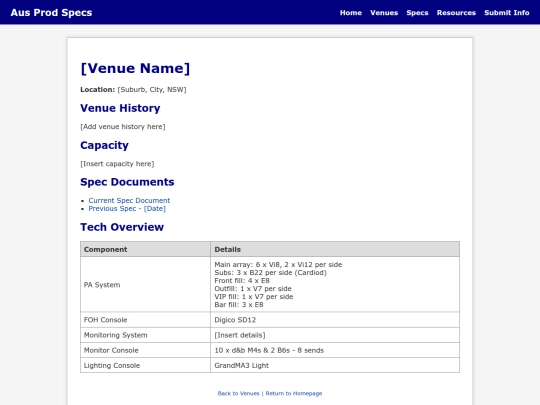This screenshot has height=405, width=540.
Task: Click the Details column header
Action: pyautogui.click(x=335, y=249)
